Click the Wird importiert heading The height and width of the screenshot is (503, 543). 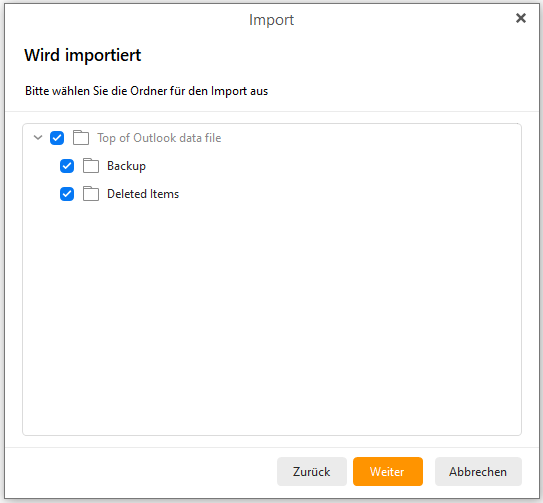pyautogui.click(x=83, y=55)
